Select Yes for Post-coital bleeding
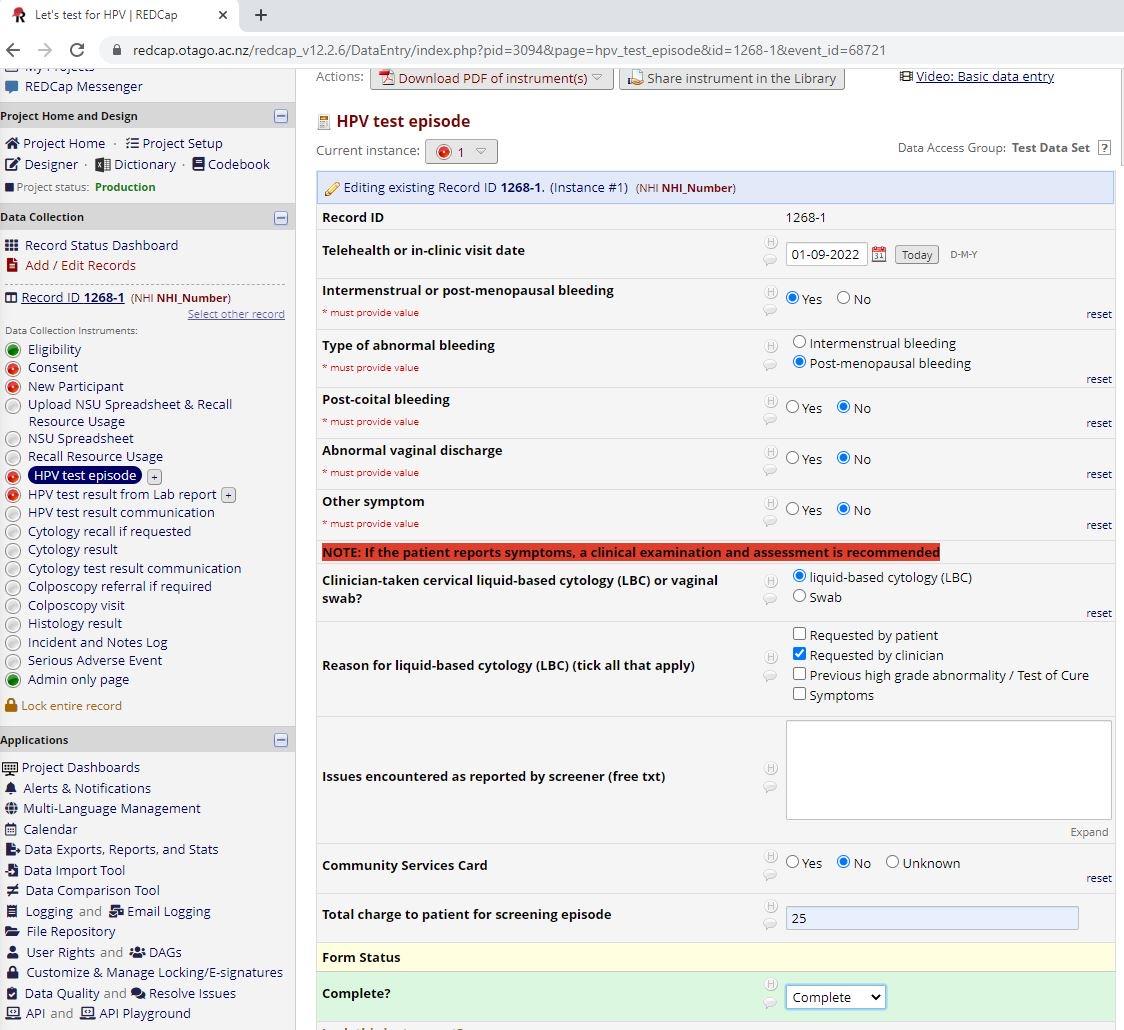 (792, 406)
